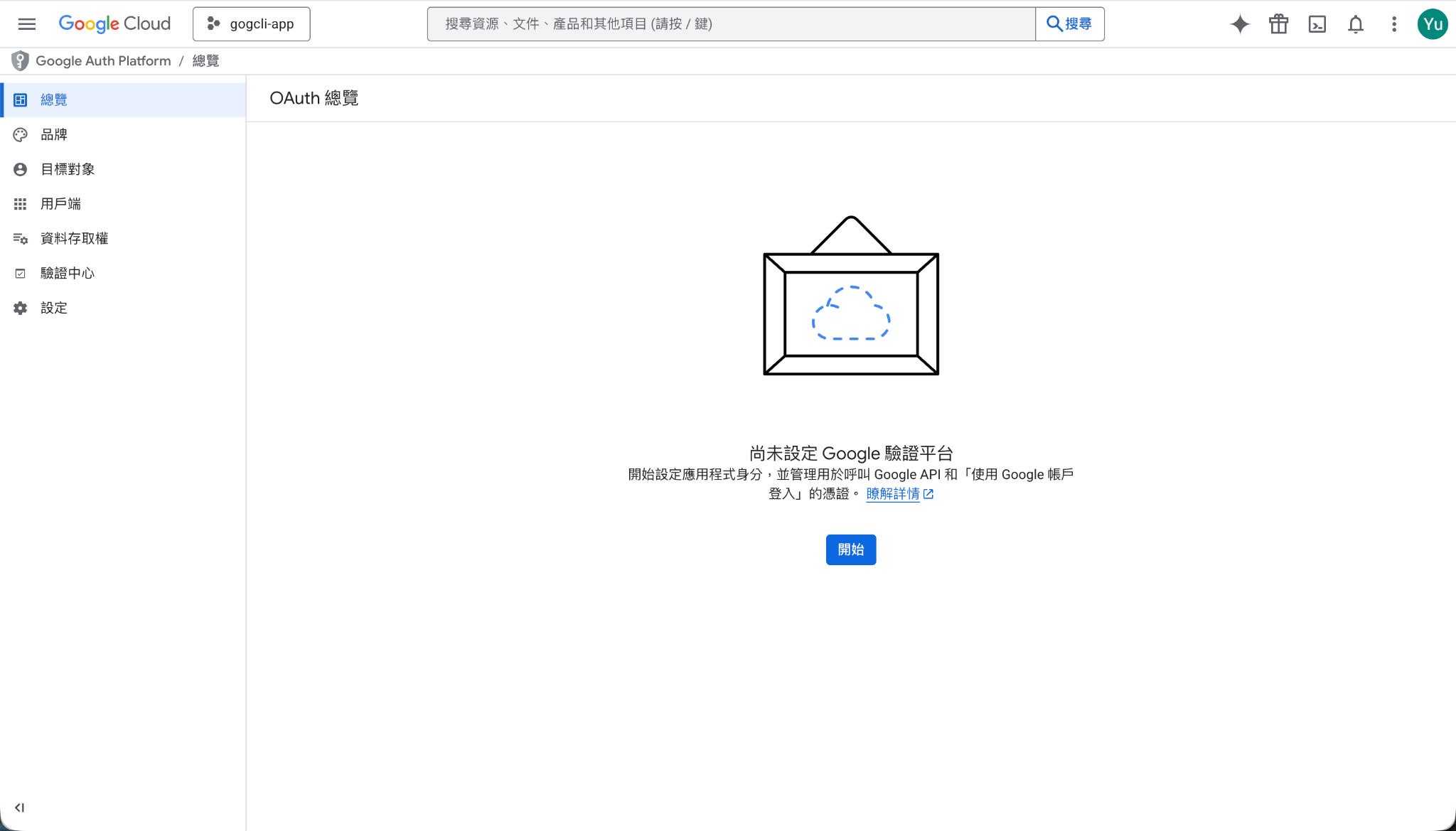Open the free trial gift icon
This screenshot has width=1456, height=831.
tap(1278, 24)
